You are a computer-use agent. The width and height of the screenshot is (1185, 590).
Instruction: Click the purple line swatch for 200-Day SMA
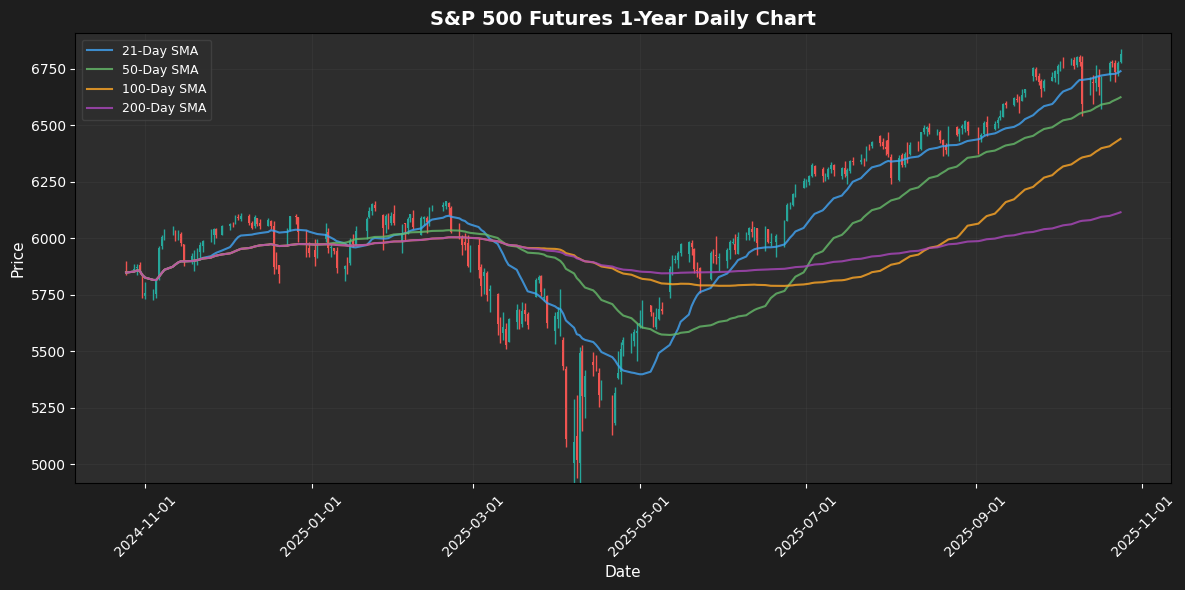100,108
